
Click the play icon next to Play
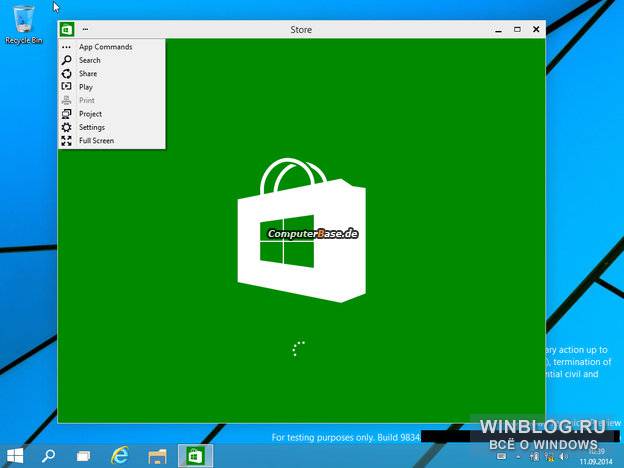pyautogui.click(x=66, y=86)
